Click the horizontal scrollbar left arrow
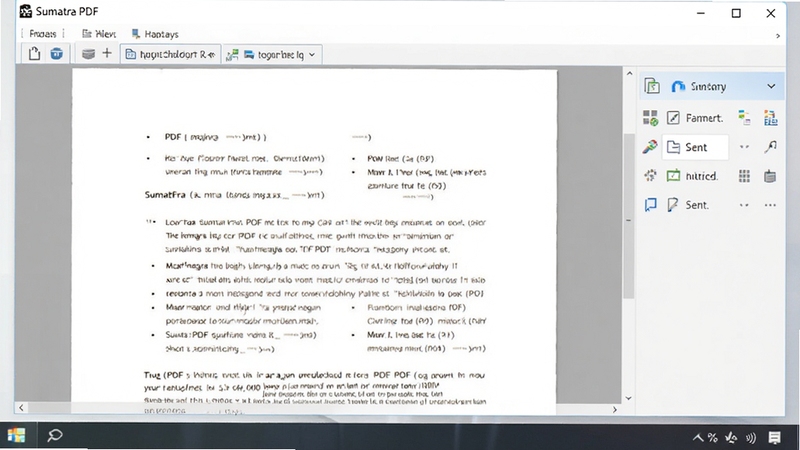This screenshot has width=800, height=450. pos(21,408)
